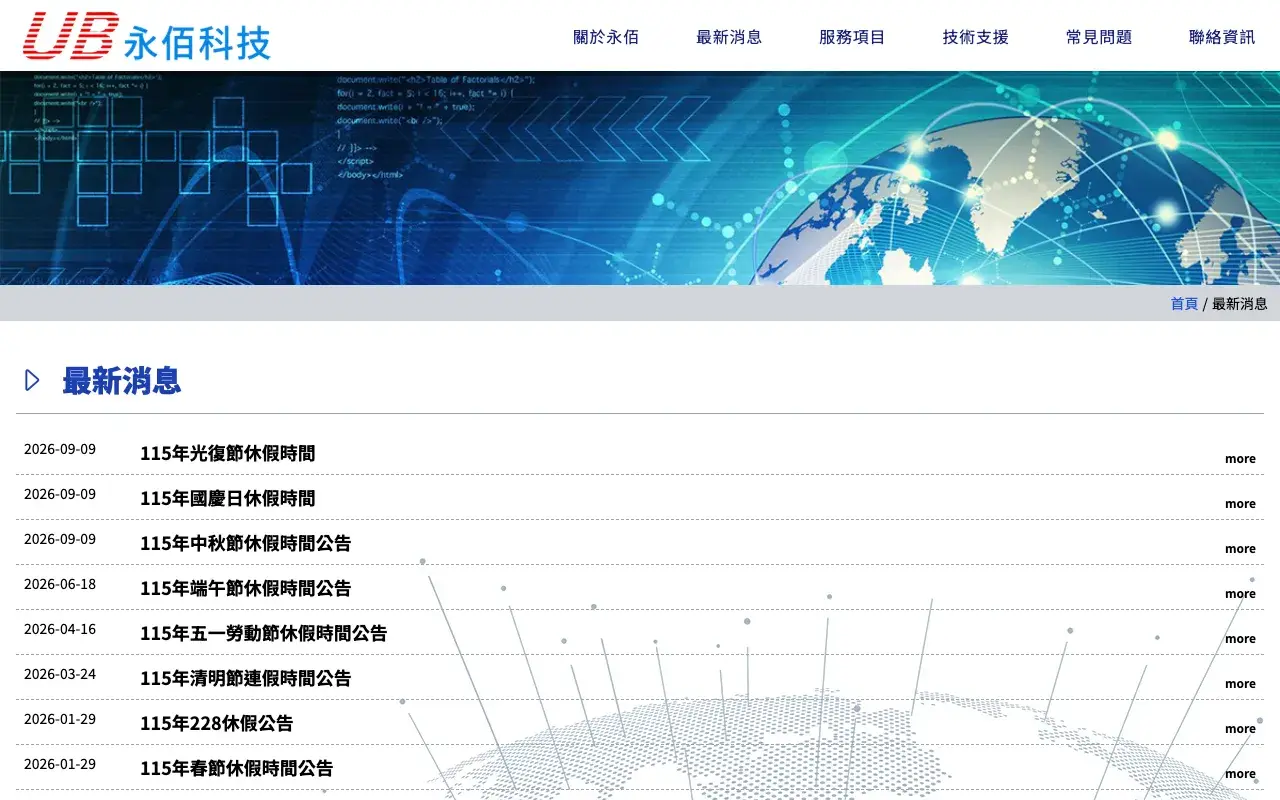1280x800 pixels.
Task: Click more for 115年清明節連假時間公告
Action: pos(1240,684)
